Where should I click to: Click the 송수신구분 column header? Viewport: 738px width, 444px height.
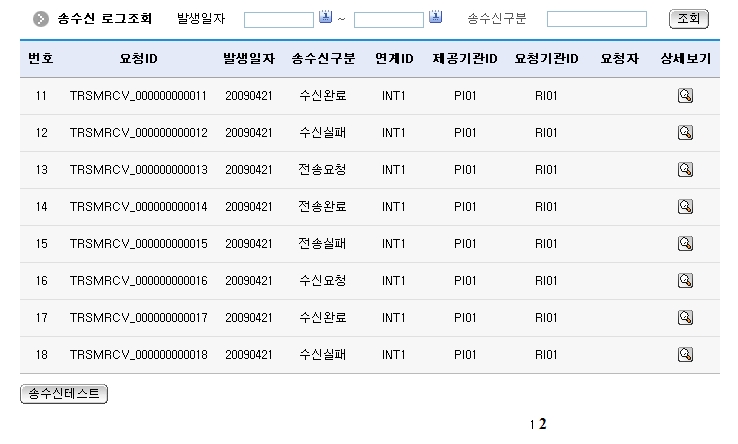322,59
